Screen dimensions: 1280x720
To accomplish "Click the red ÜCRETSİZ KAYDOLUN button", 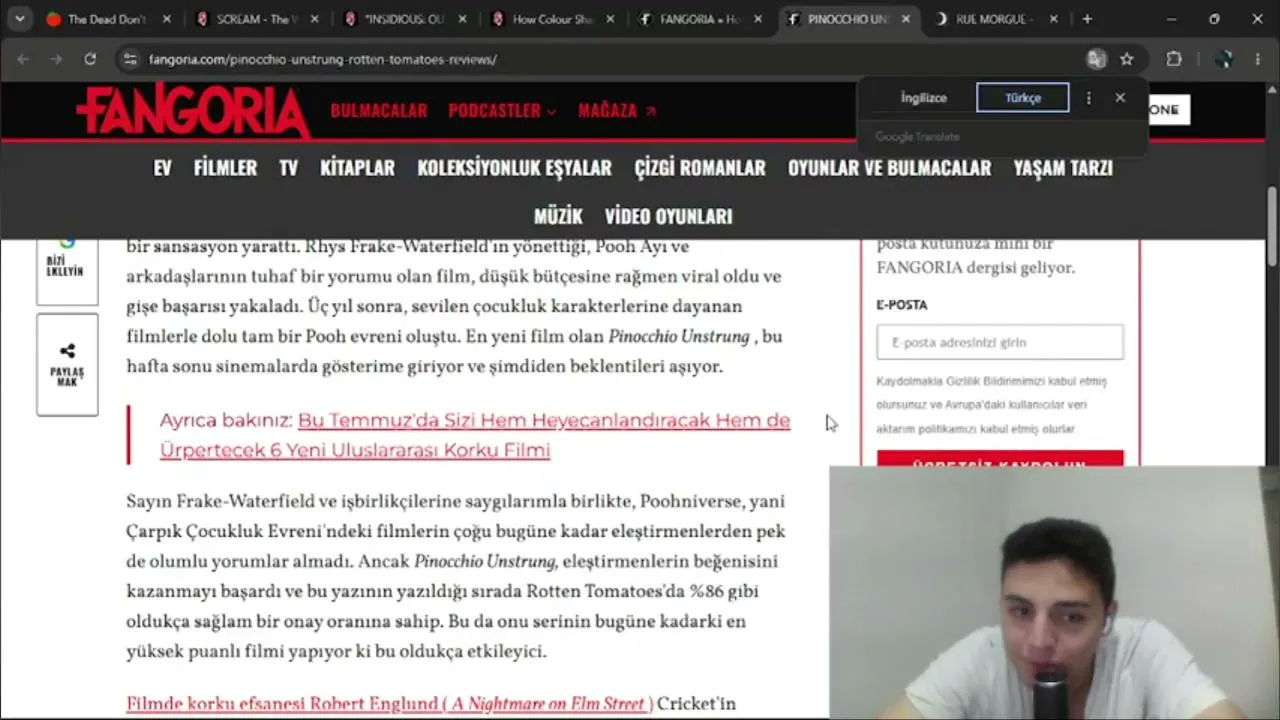I will [1000, 459].
